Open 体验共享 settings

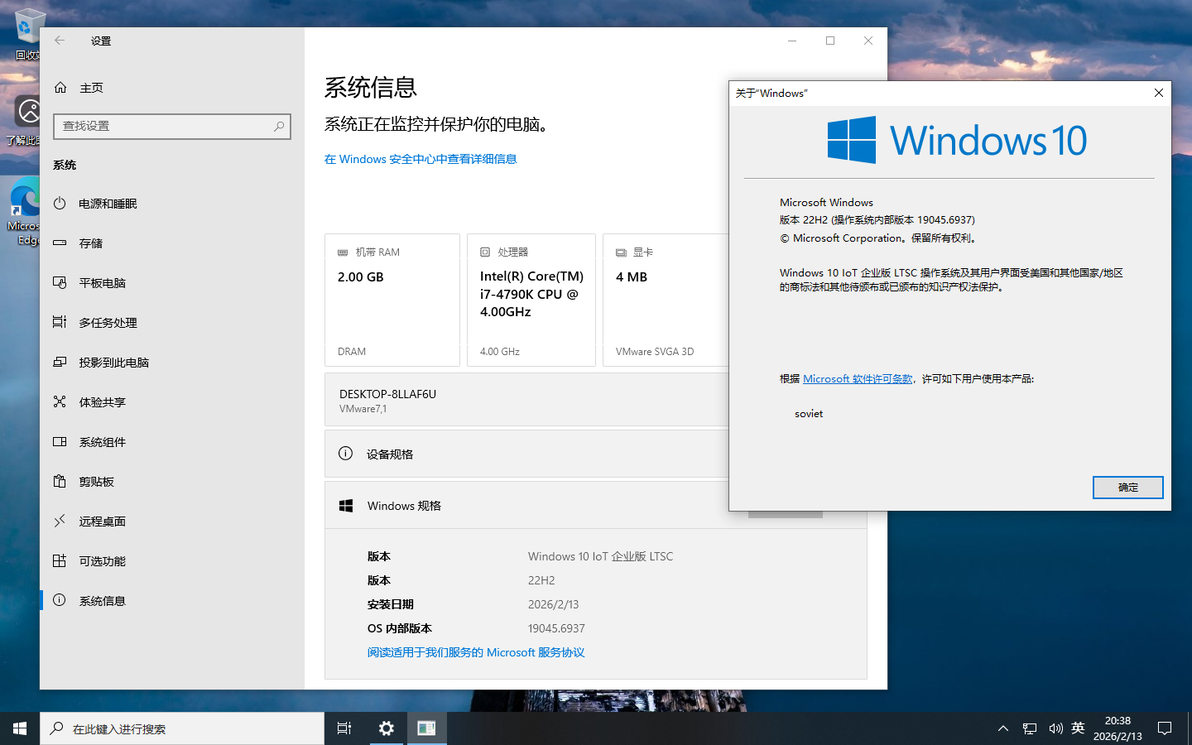(172, 402)
